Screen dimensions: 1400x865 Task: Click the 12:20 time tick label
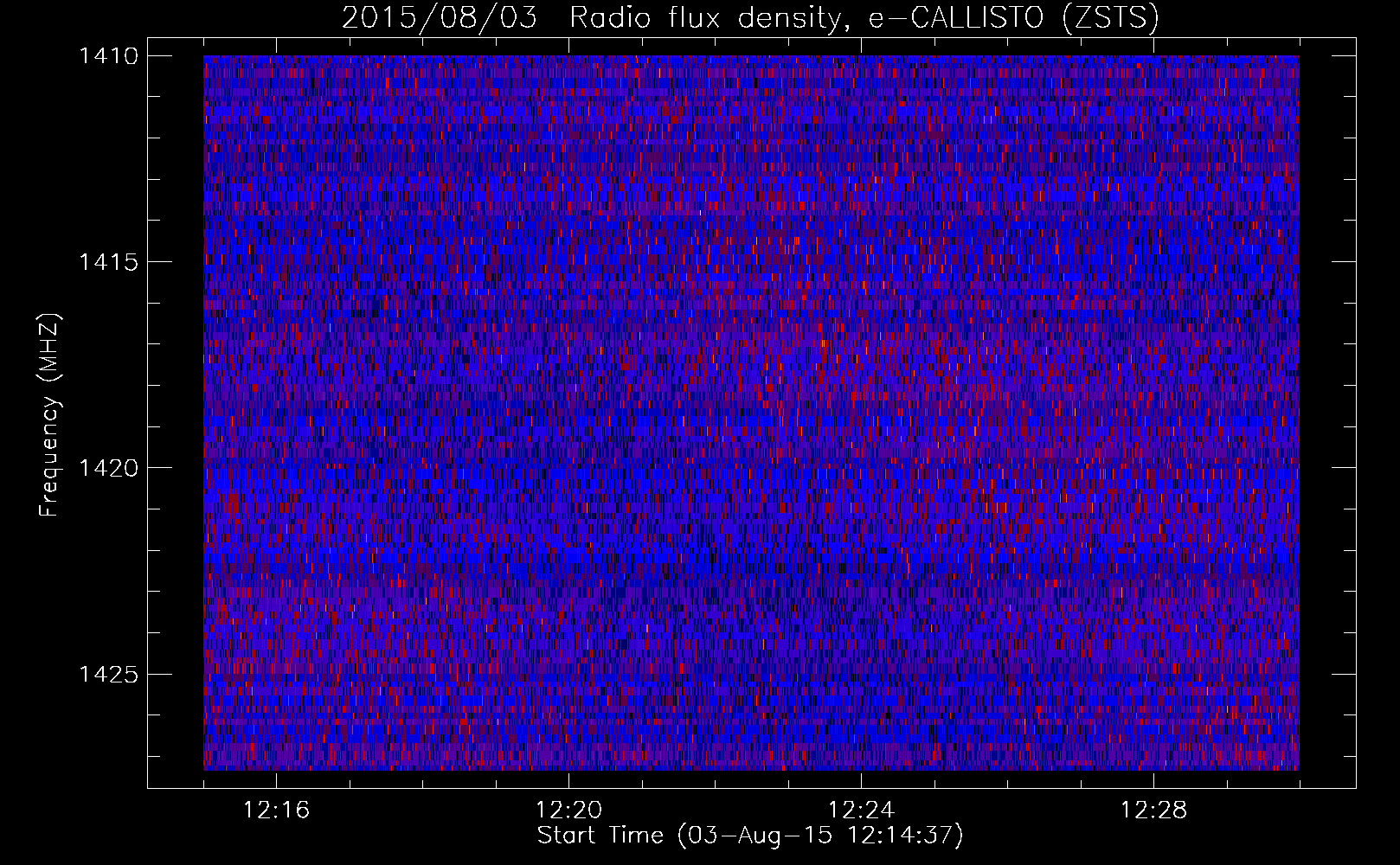tap(568, 811)
